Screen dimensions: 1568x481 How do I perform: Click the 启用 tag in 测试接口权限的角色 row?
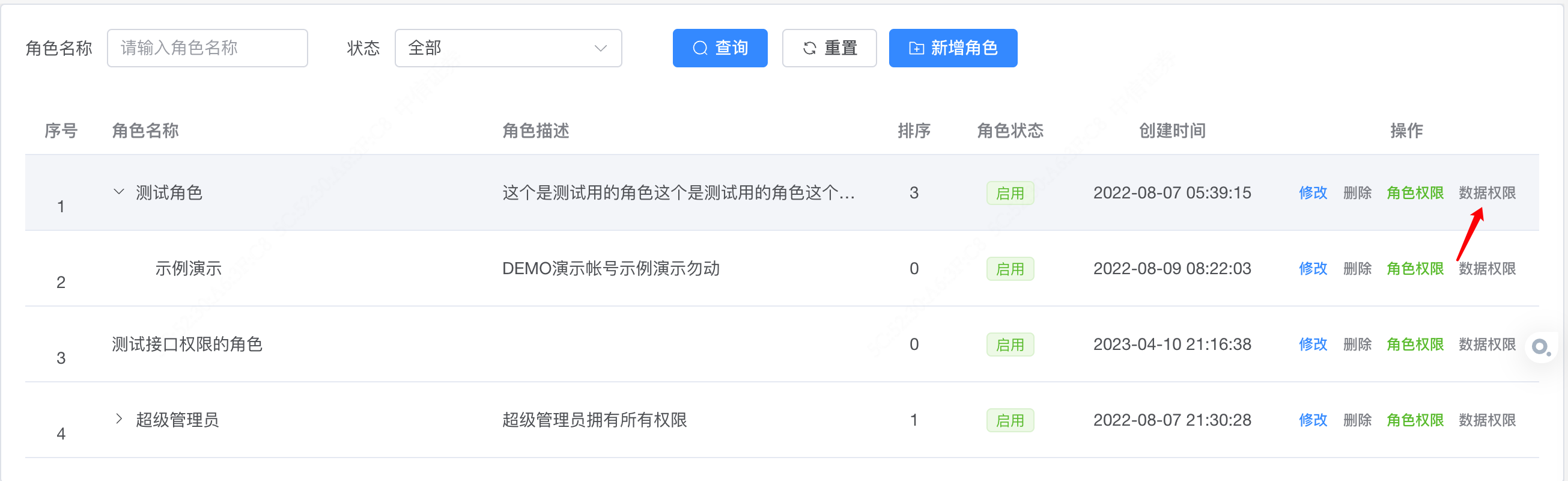1010,345
